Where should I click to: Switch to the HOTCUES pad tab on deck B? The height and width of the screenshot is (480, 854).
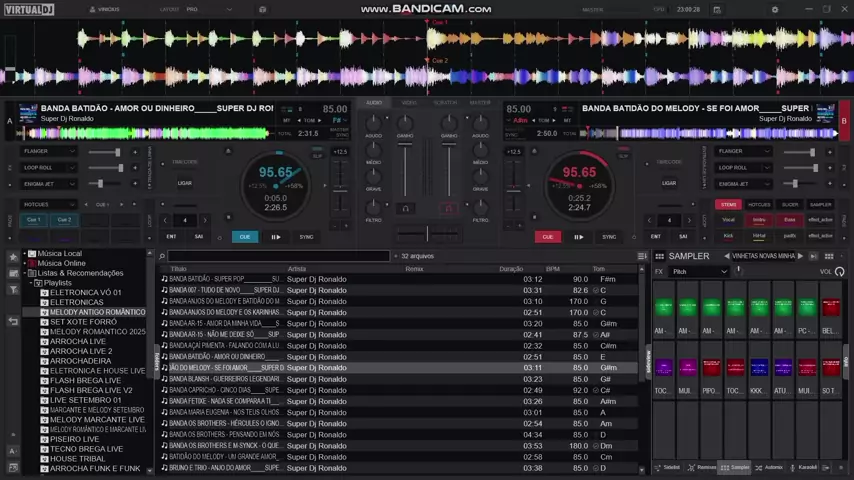759,204
